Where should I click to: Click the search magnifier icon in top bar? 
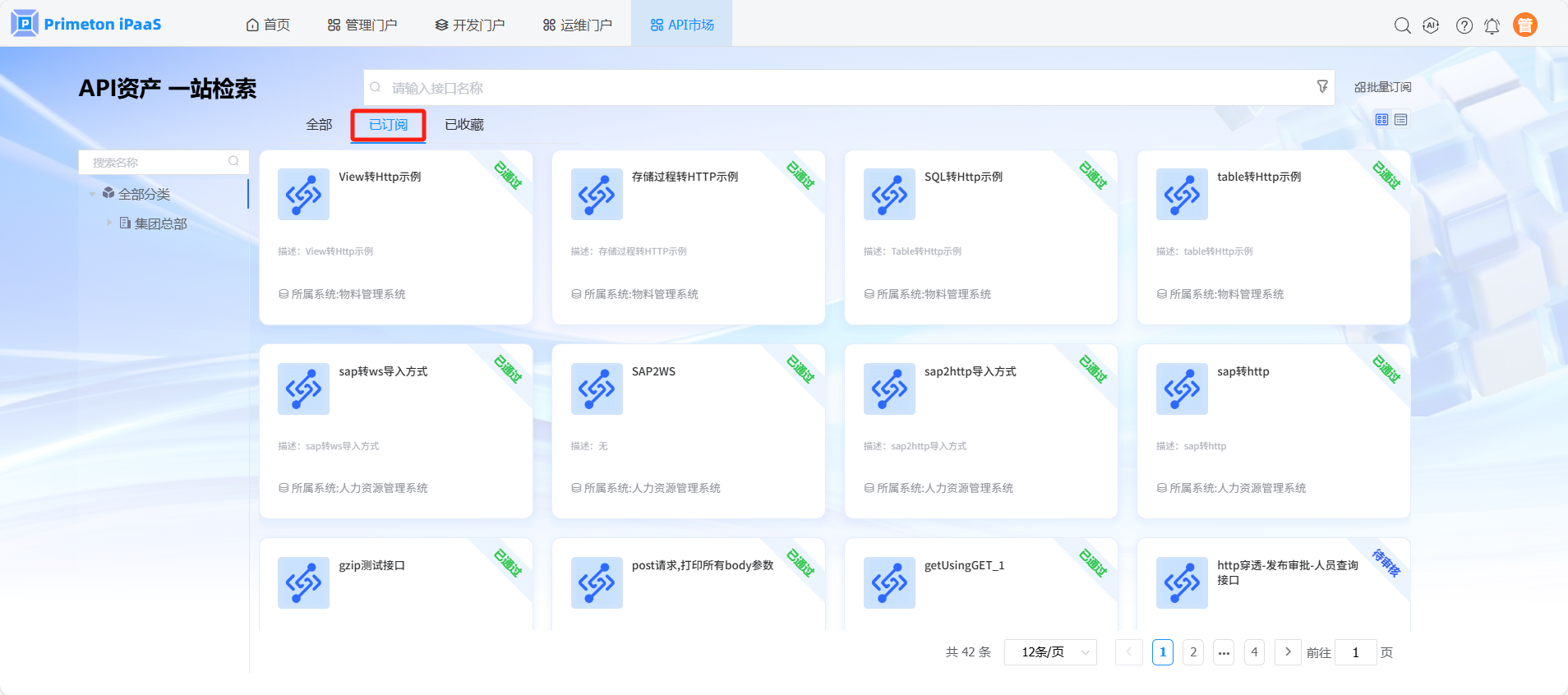[1402, 25]
